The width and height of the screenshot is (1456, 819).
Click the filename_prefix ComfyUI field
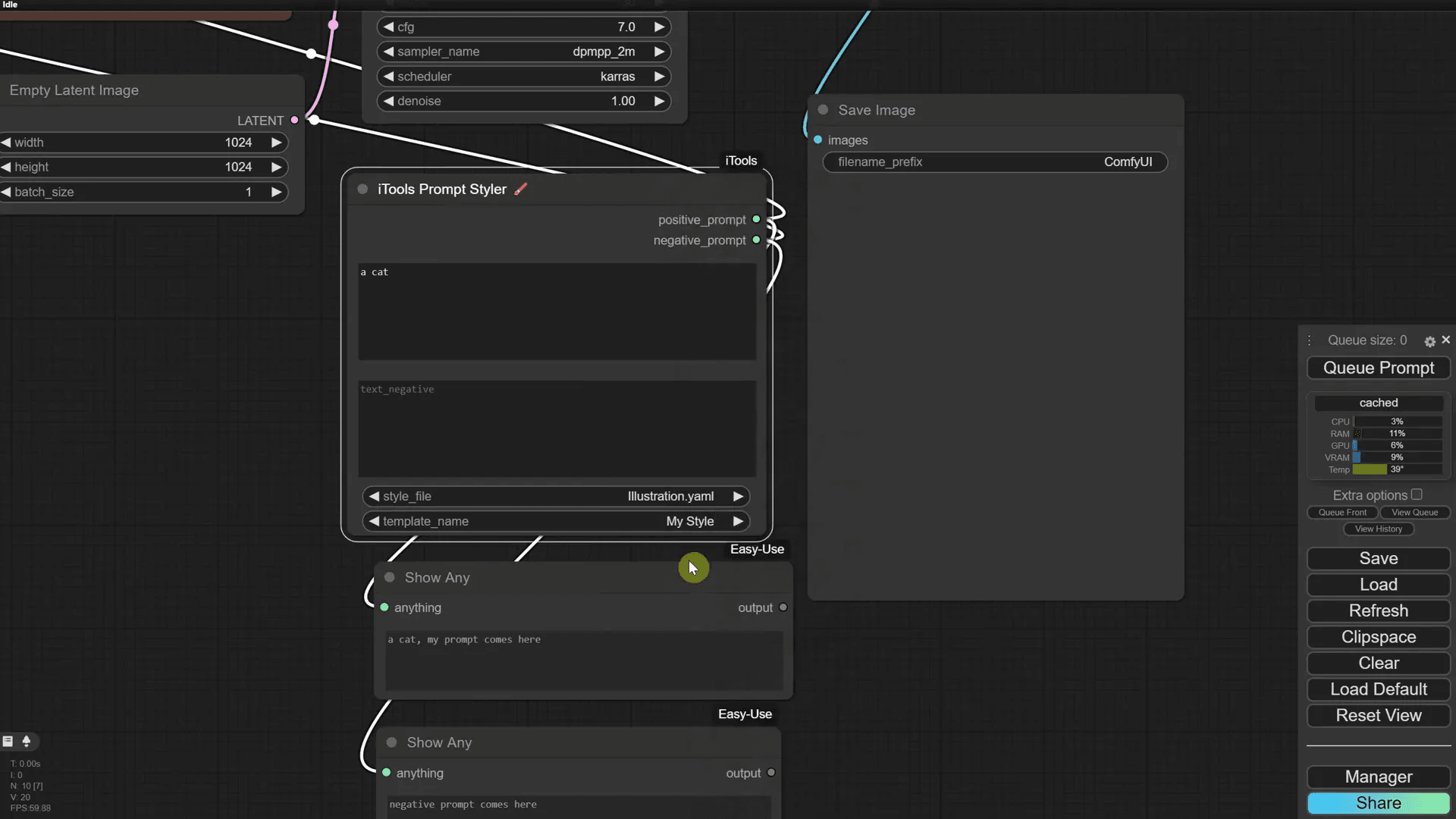click(995, 162)
